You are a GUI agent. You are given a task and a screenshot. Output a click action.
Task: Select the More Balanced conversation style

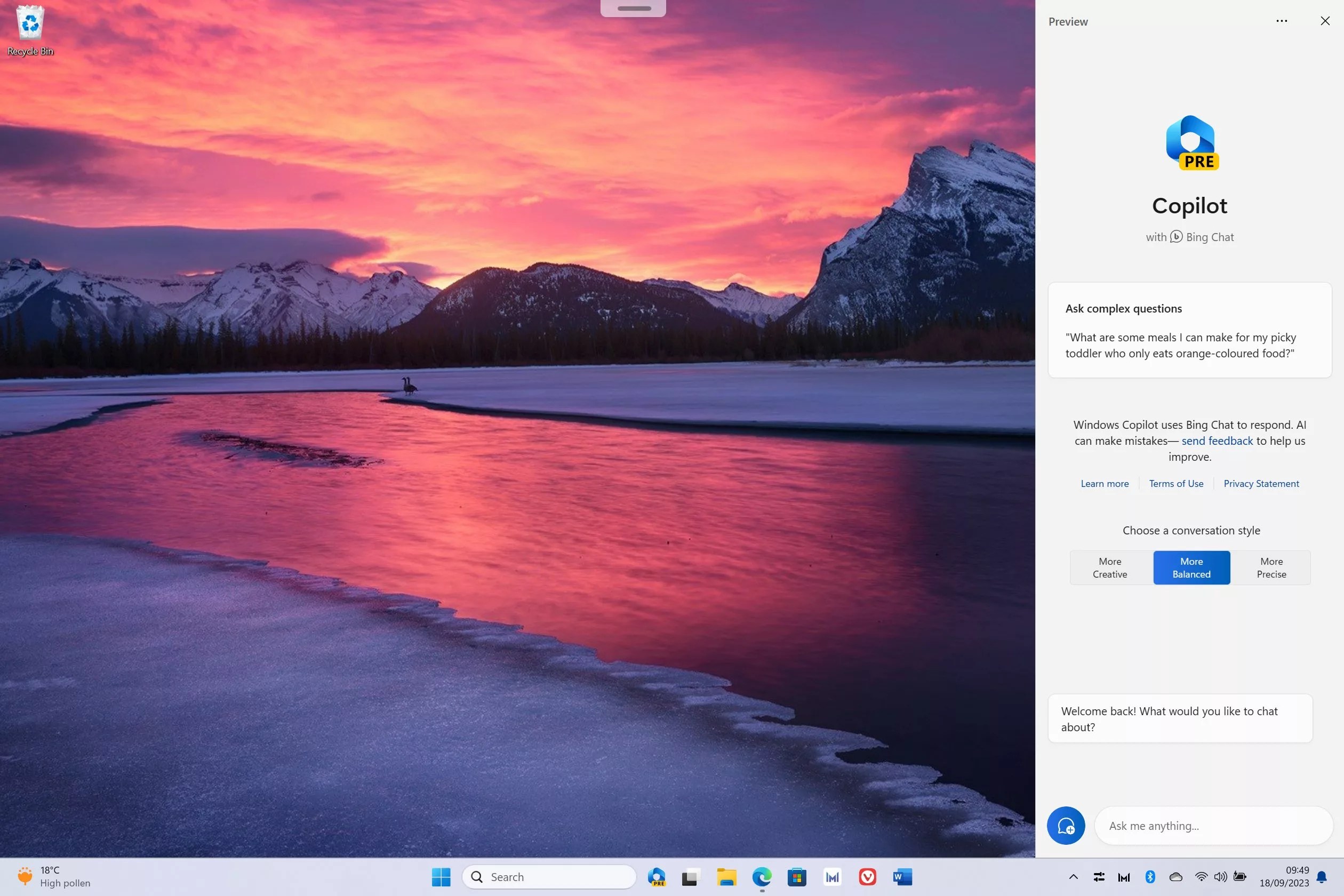(1191, 567)
